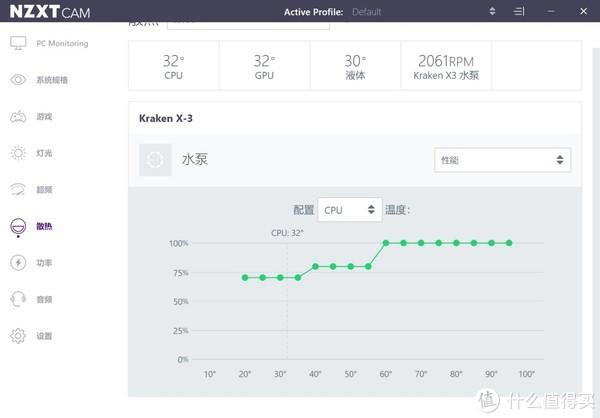Click the 水泵 label text

[x=195, y=159]
